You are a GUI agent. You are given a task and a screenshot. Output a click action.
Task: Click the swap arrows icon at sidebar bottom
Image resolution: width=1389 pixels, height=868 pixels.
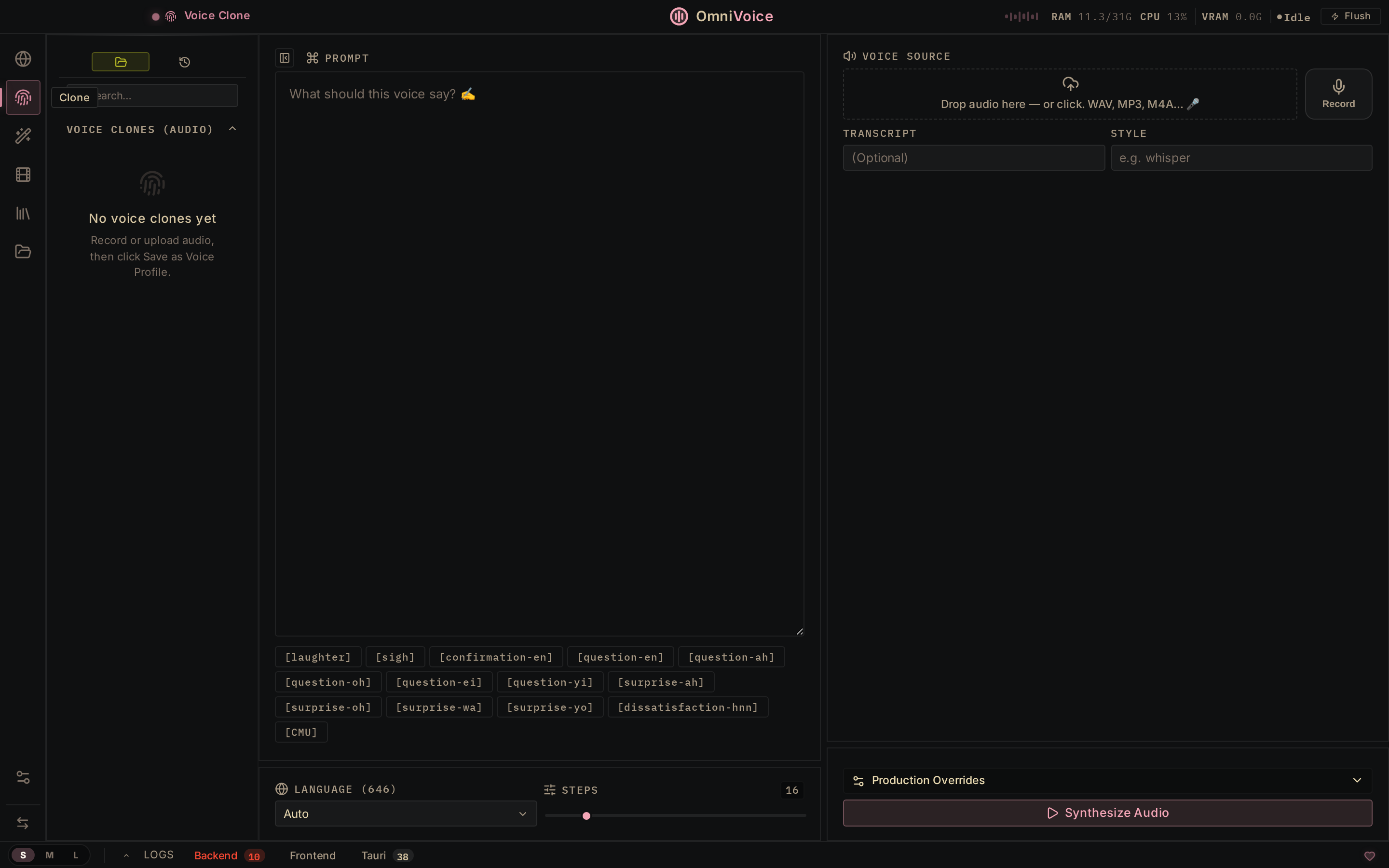pos(22,823)
